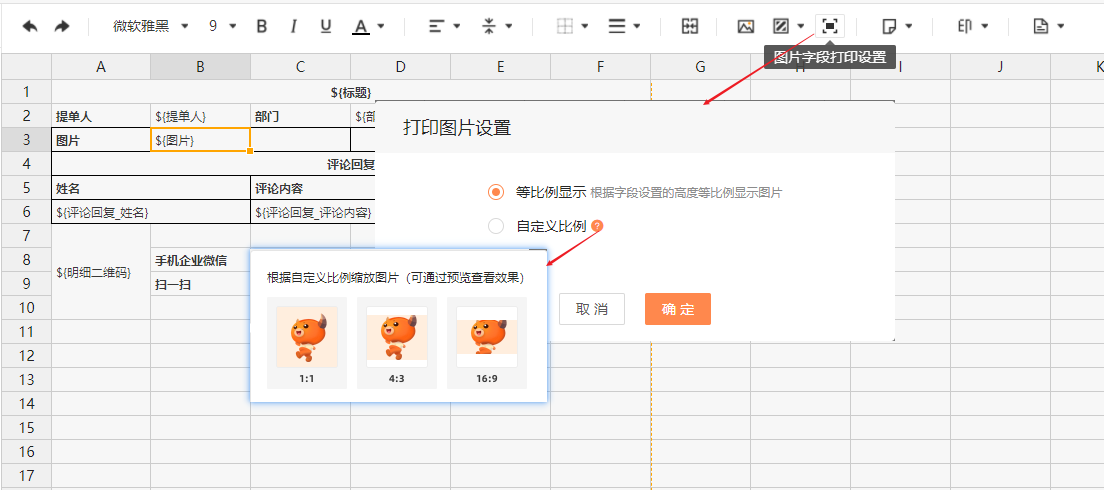Click the insert image icon
This screenshot has width=1104, height=490.
point(745,26)
